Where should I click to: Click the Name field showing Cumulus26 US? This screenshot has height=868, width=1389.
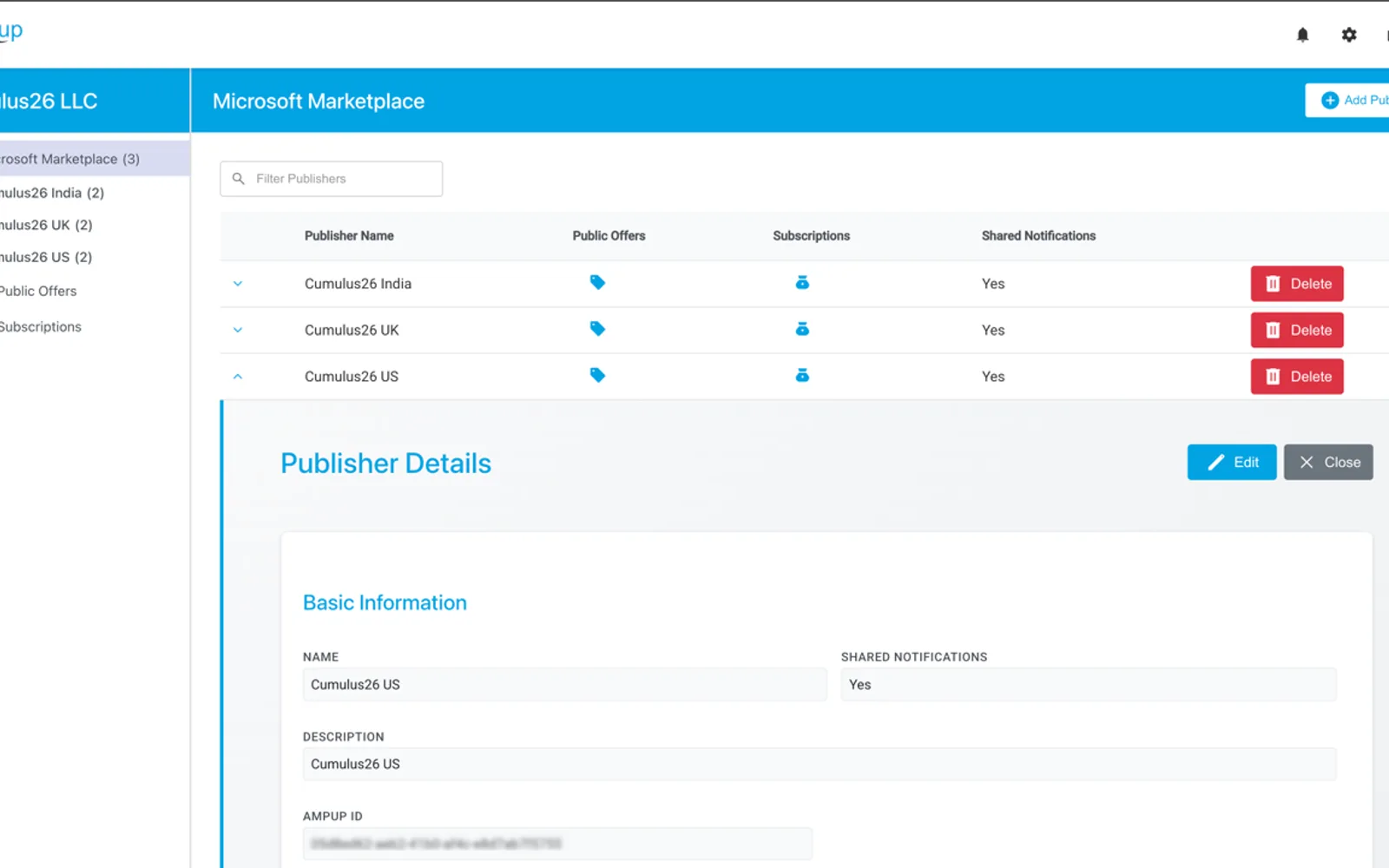coord(564,684)
